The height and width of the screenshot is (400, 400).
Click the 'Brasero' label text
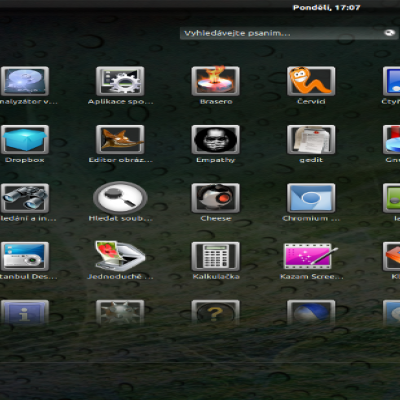tap(216, 102)
